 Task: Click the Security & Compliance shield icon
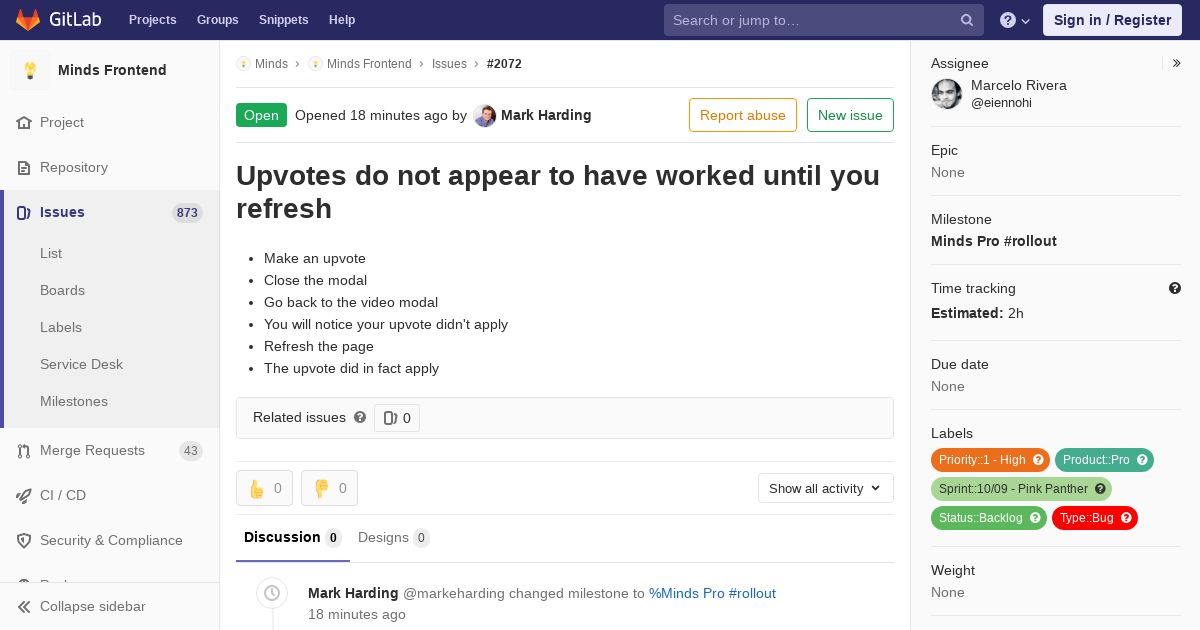24,541
